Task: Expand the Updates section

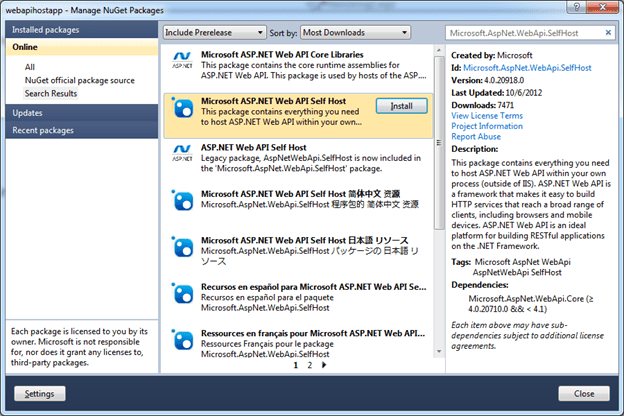Action: [78, 113]
